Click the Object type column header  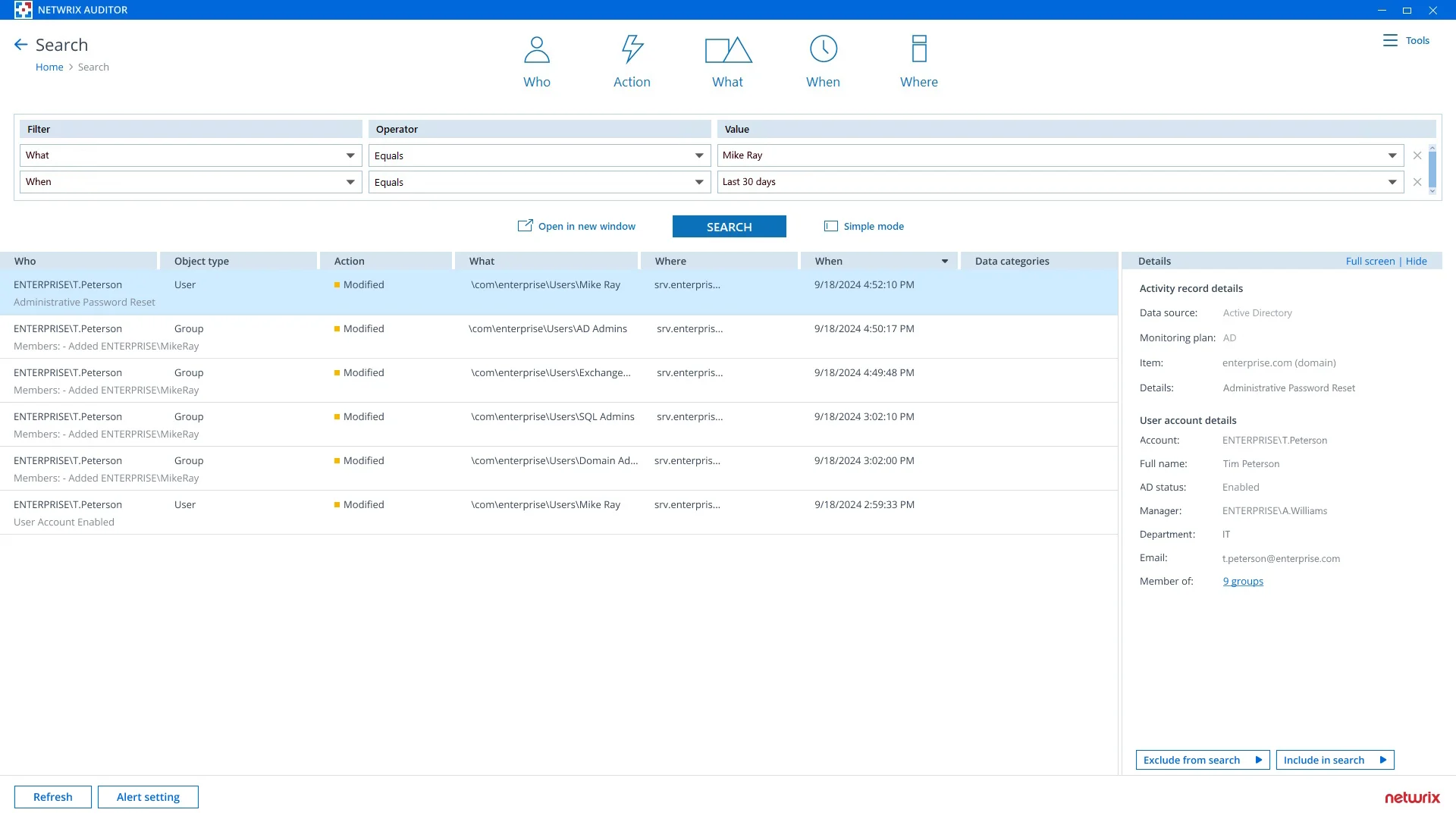pyautogui.click(x=239, y=261)
